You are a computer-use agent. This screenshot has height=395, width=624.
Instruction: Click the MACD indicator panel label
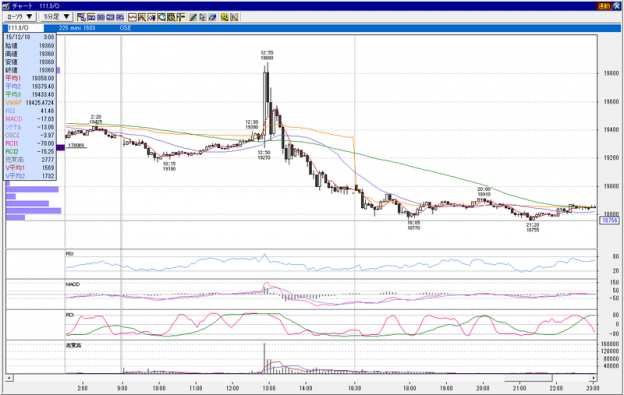[x=72, y=284]
